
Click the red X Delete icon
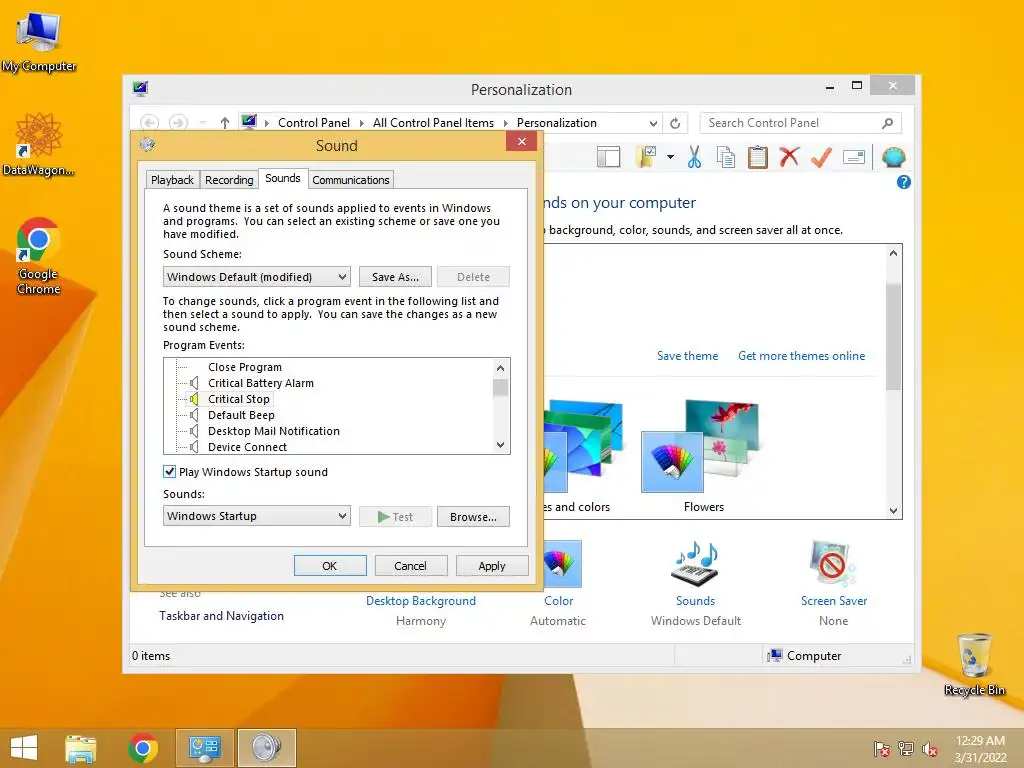(x=789, y=157)
